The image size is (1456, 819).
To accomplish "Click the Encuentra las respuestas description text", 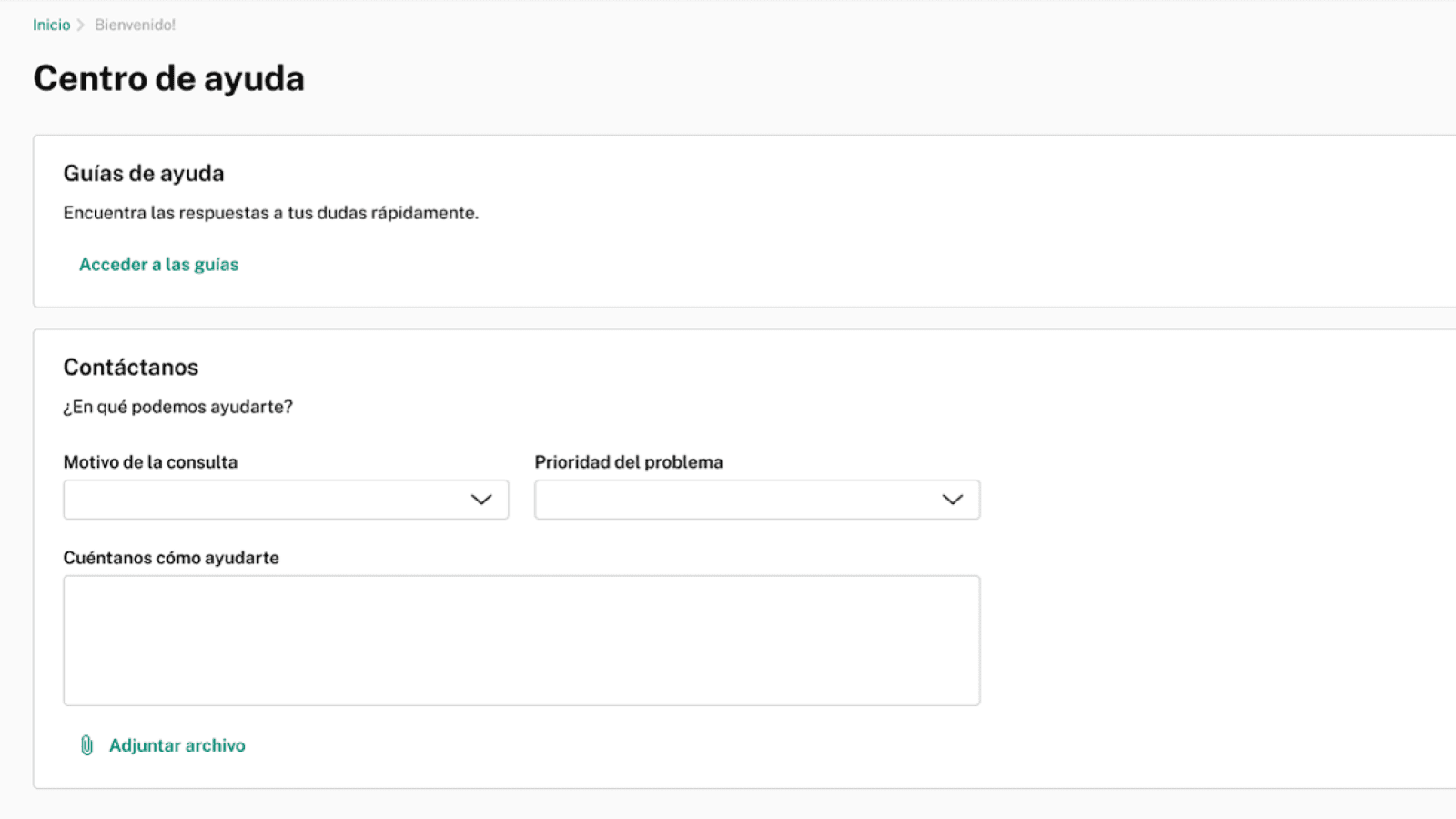I will [270, 213].
